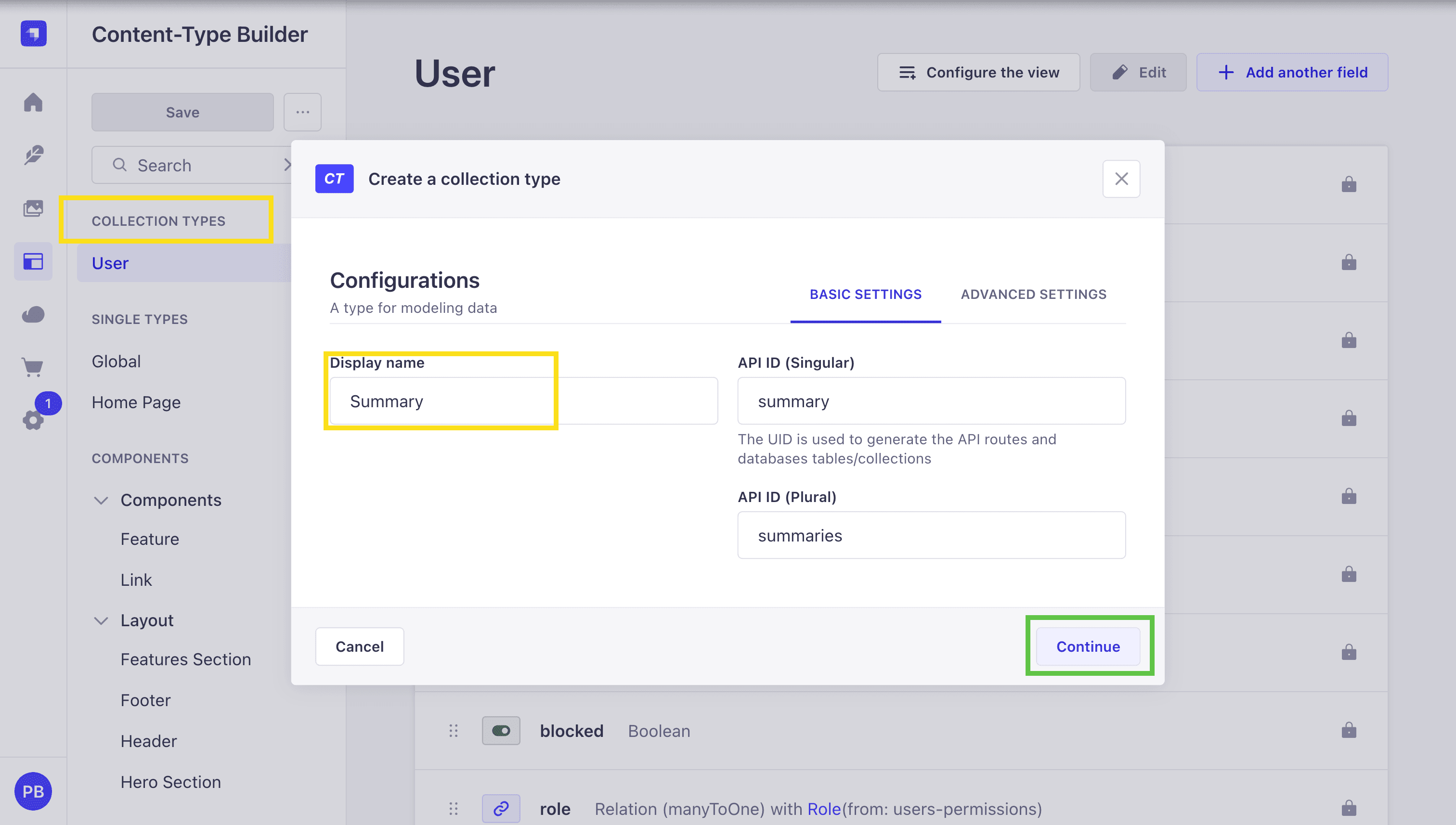Select Footer component
This screenshot has height=825, width=1456.
pos(145,700)
